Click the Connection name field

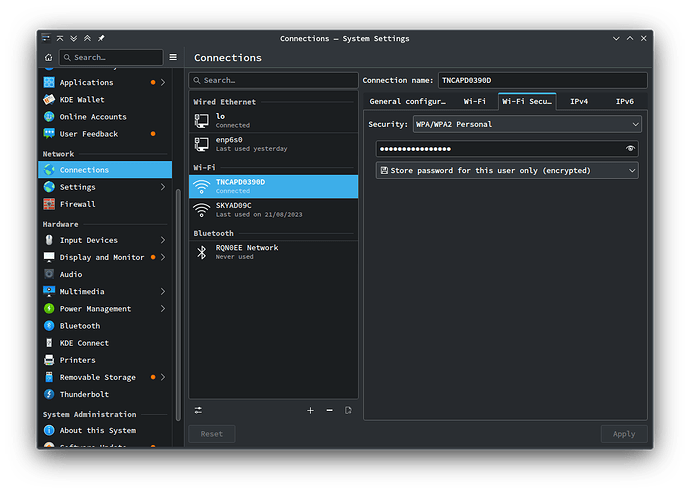[x=543, y=81]
